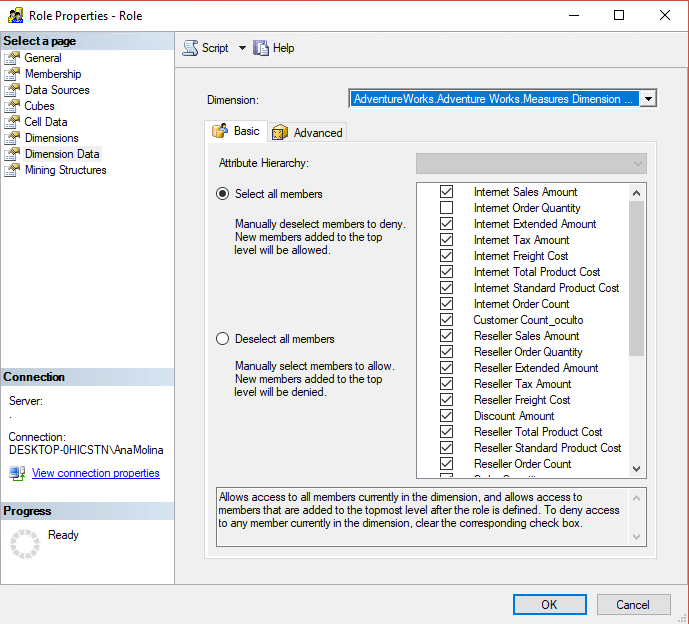Uncheck Internet Freight Cost
689x624 pixels.
[x=446, y=256]
